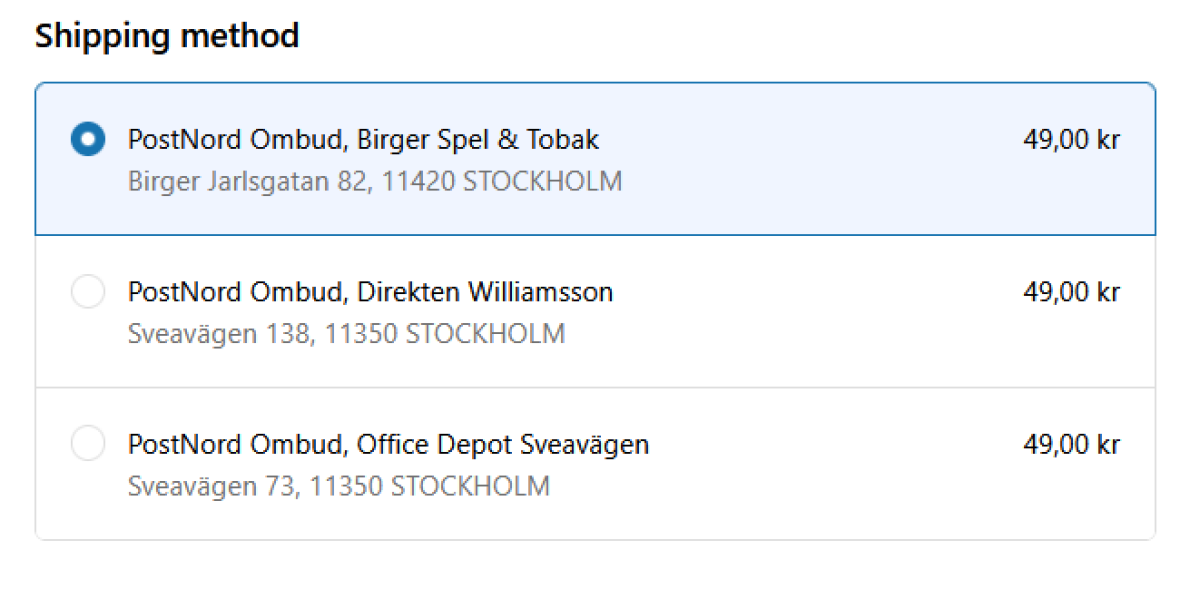Click the 49,00 kr price for Direkten Williamsson
1200x599 pixels.
pyautogui.click(x=1071, y=292)
